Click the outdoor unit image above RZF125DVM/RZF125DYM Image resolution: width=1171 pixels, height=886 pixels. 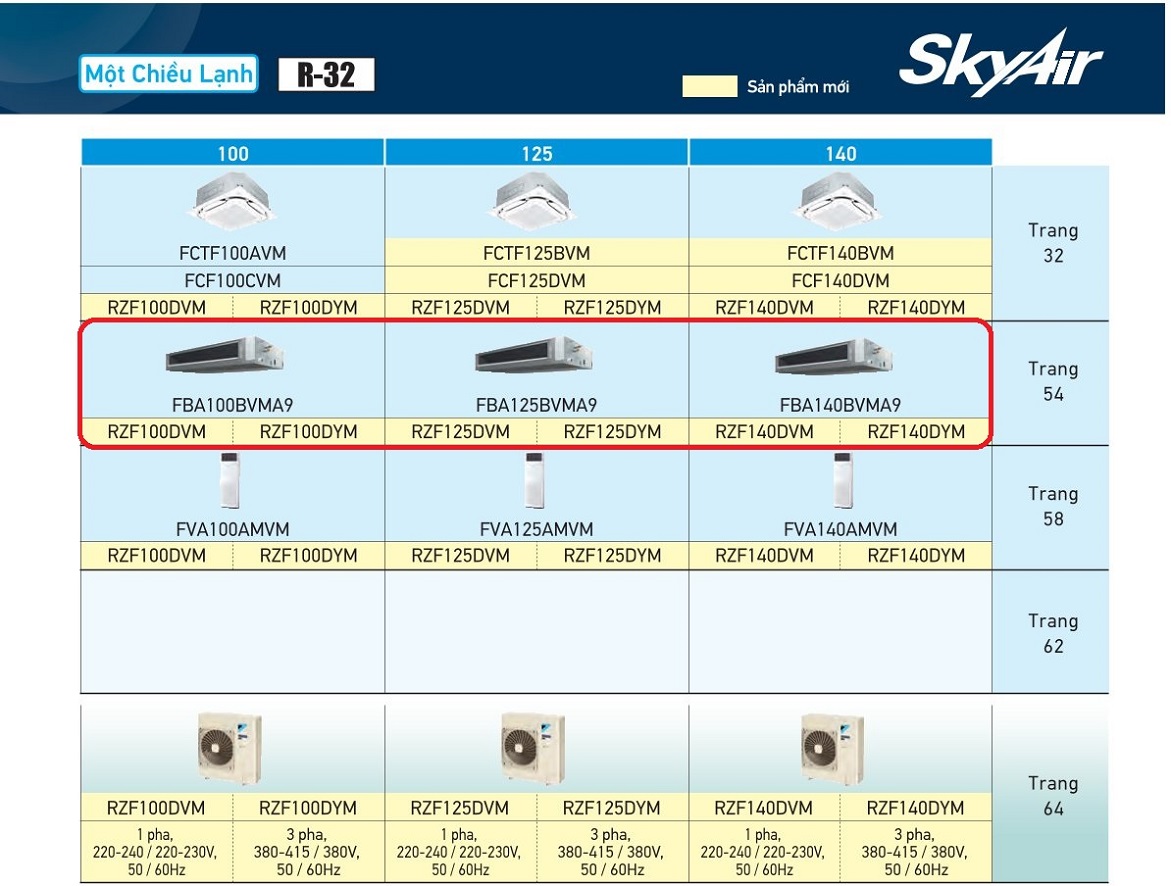(532, 749)
